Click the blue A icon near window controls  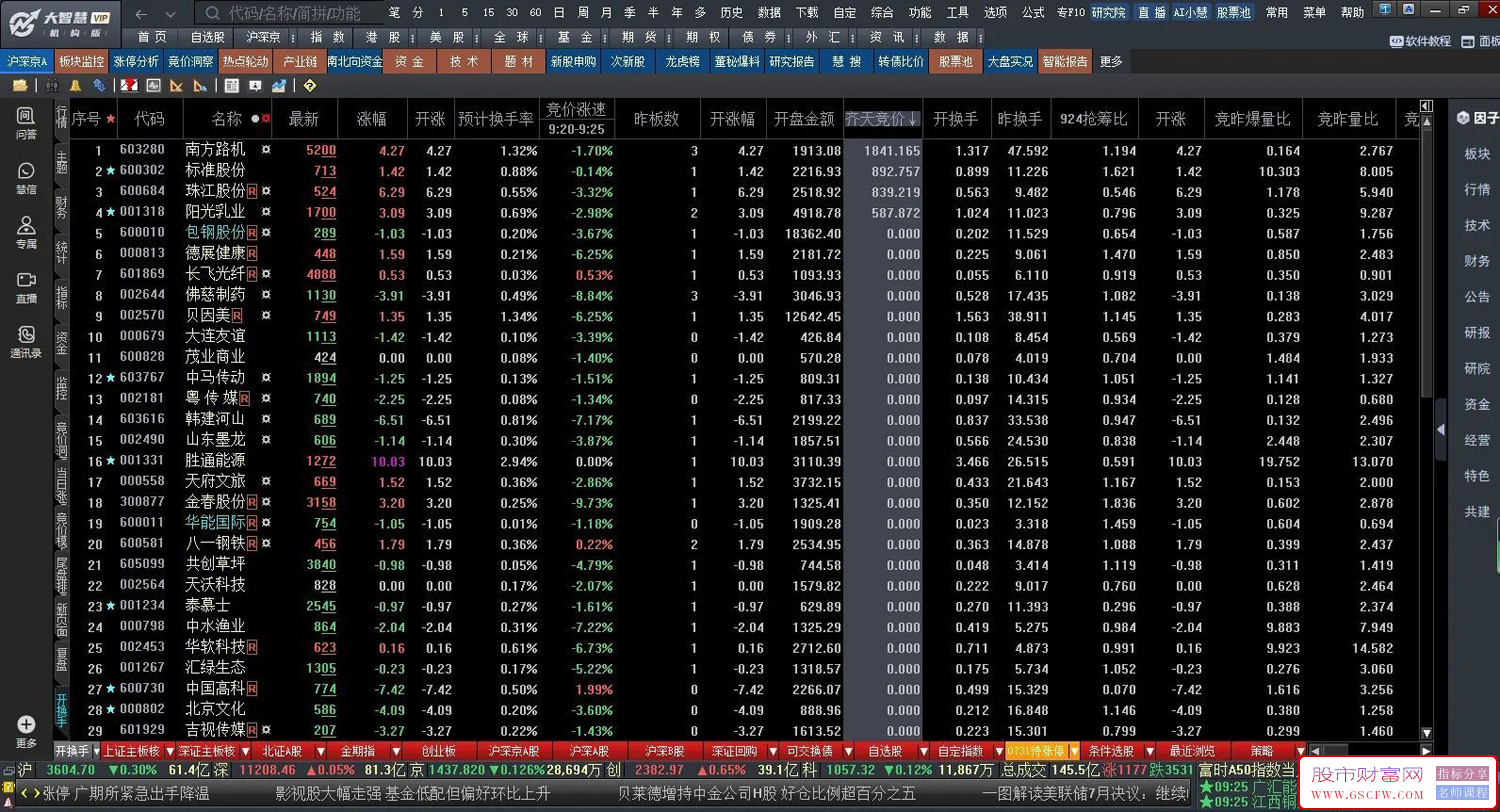point(1409,10)
